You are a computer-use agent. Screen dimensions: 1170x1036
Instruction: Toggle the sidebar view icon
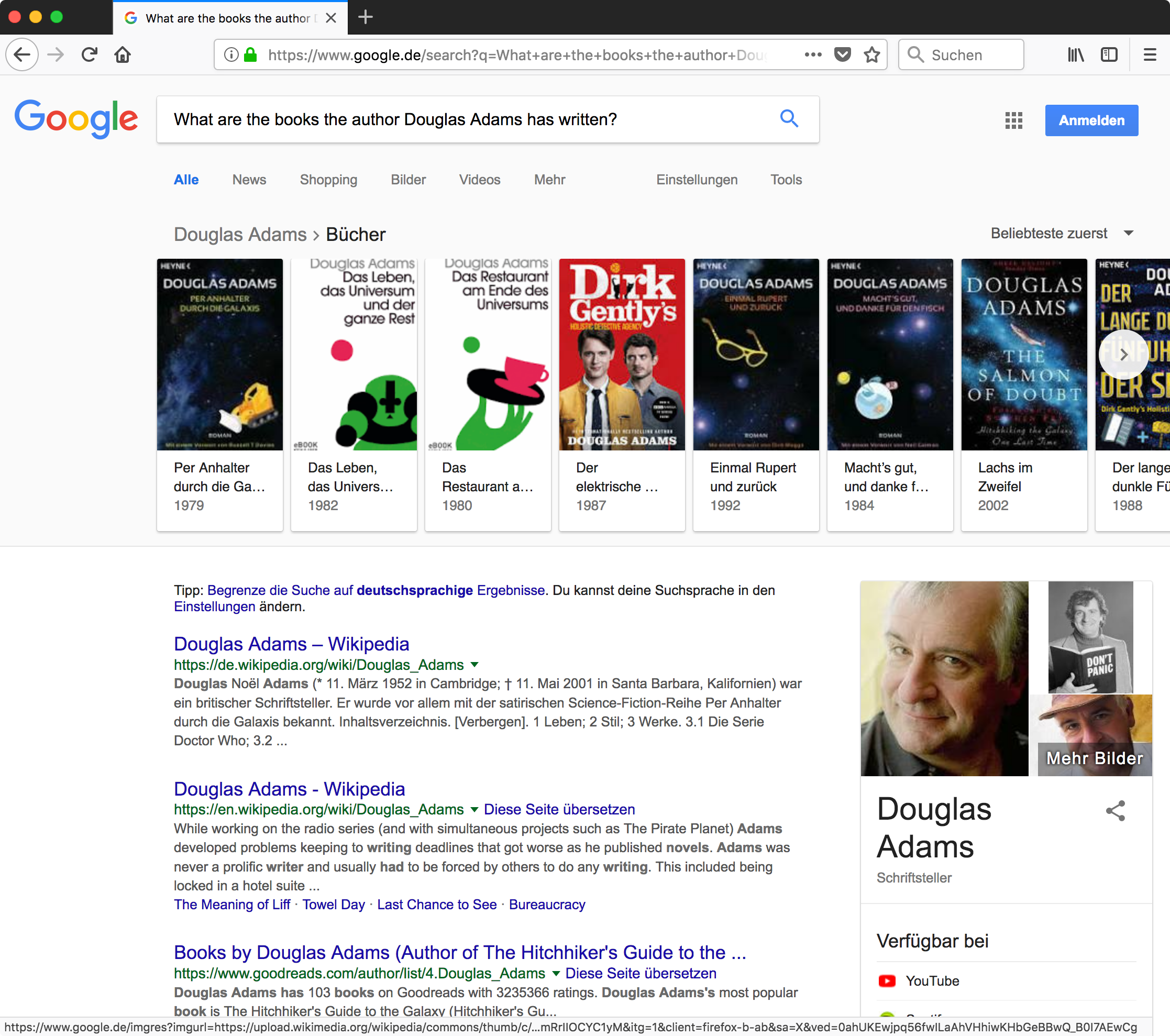click(x=1109, y=55)
